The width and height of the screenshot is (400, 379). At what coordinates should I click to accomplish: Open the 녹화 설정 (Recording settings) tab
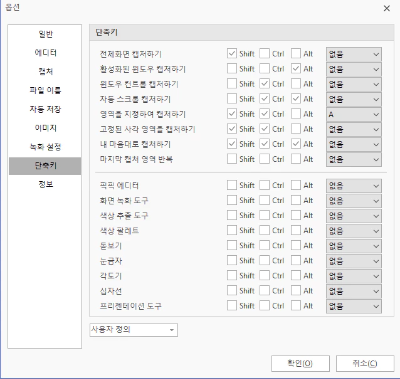click(45, 147)
